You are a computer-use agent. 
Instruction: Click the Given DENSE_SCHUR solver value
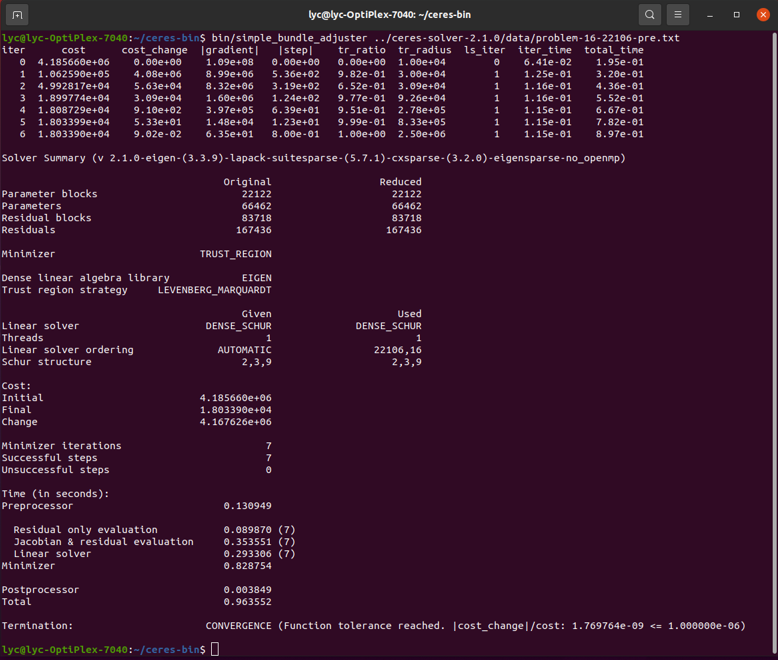click(239, 326)
